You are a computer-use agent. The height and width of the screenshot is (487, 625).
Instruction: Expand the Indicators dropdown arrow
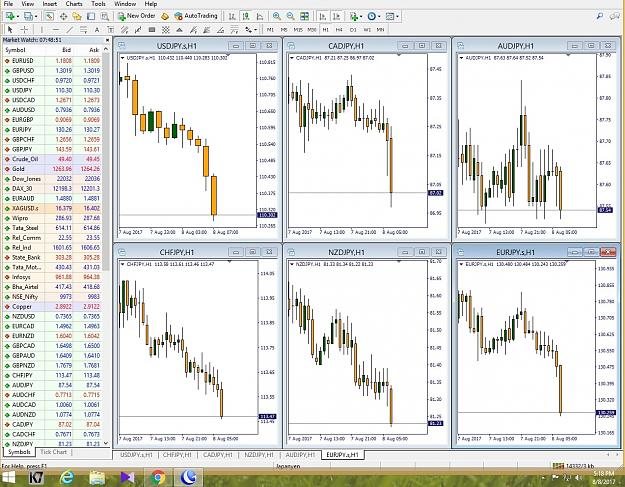pyautogui.click(x=361, y=17)
